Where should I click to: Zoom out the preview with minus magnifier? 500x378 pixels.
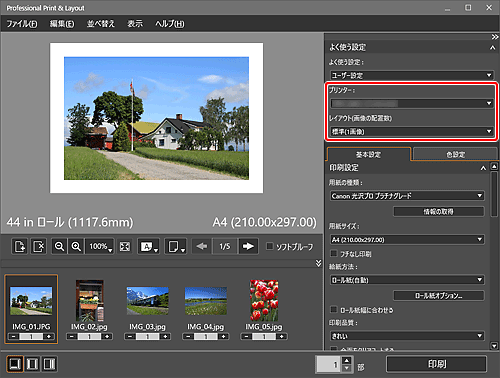coord(59,247)
